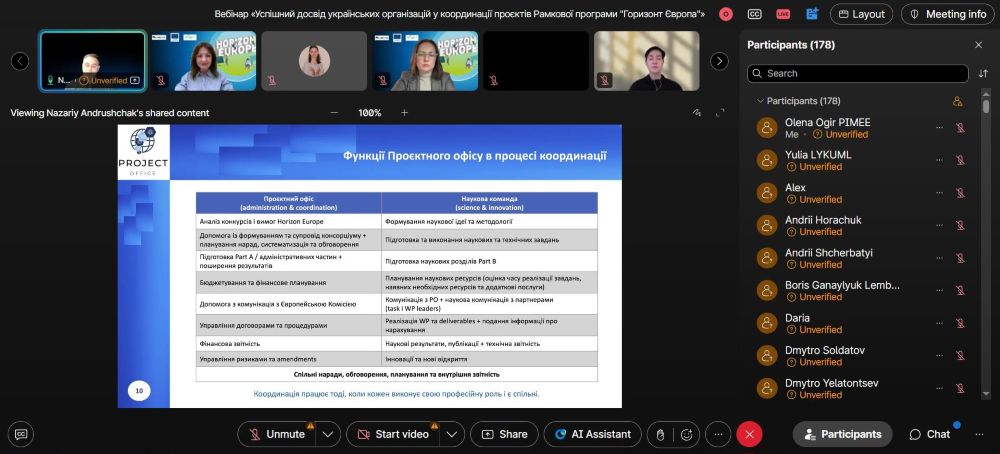Image resolution: width=1000 pixels, height=454 pixels.
Task: Click the red LIVE streaming indicator
Action: point(783,14)
